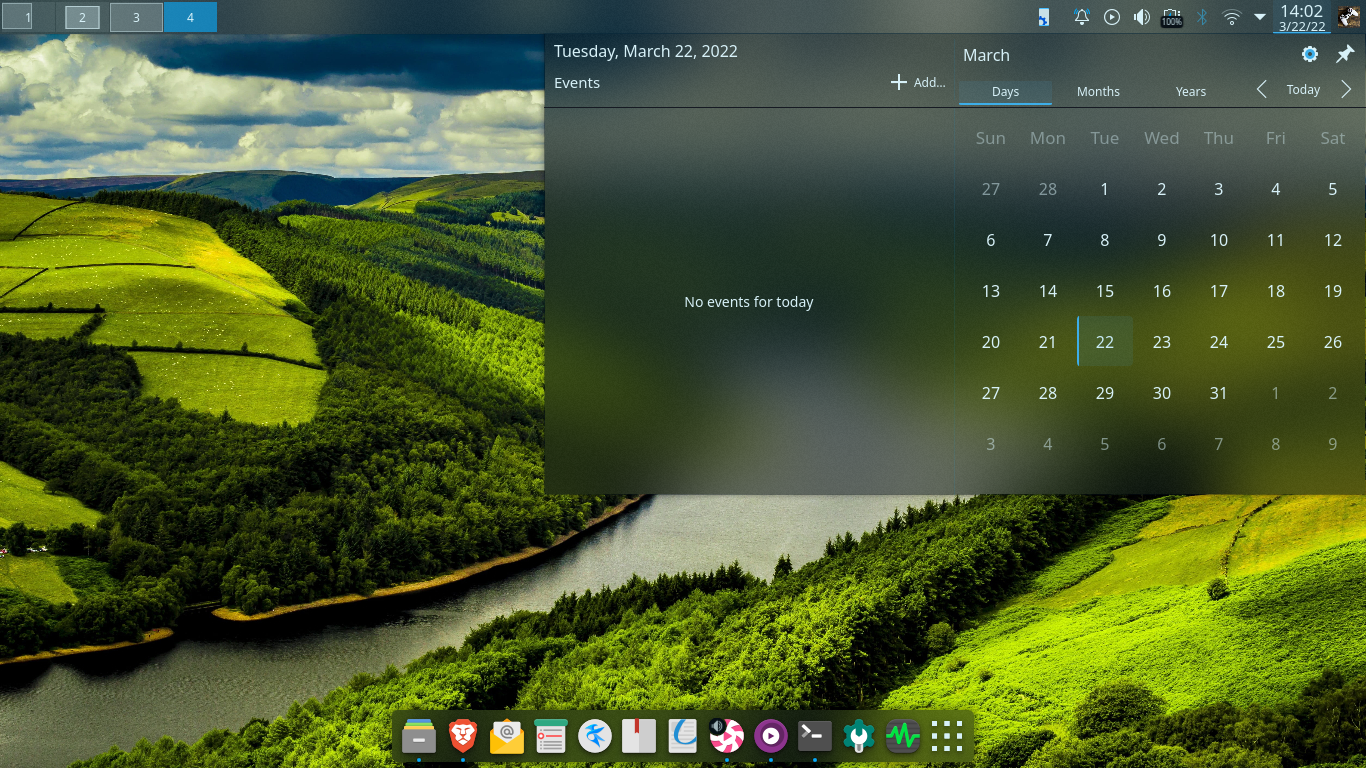This screenshot has width=1366, height=768.
Task: Toggle Bluetooth from the system tray
Action: pyautogui.click(x=1200, y=16)
